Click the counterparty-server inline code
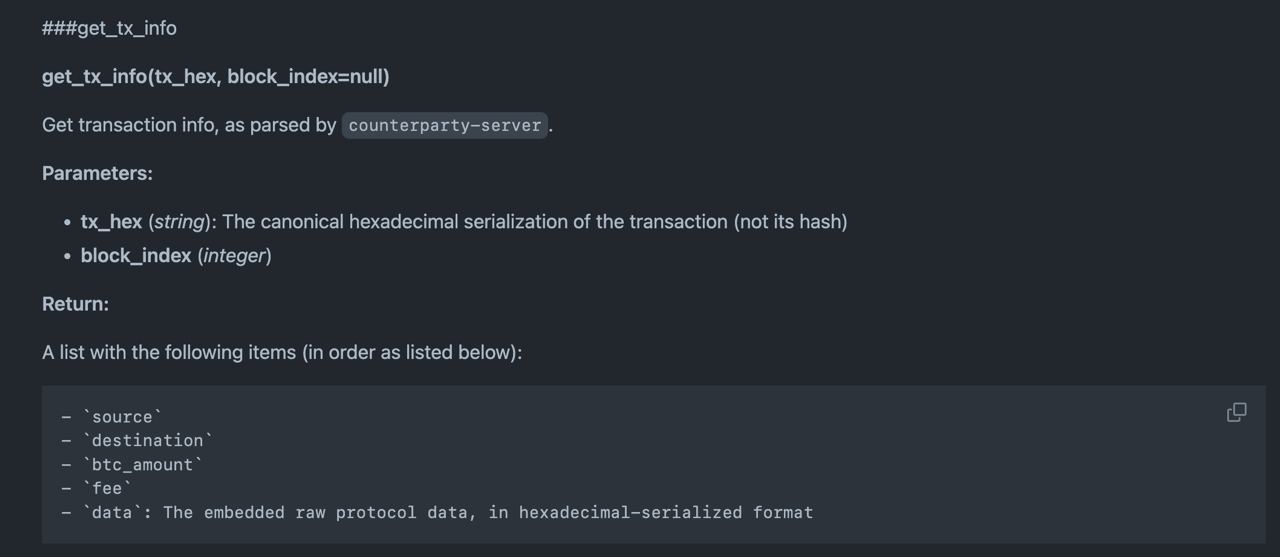This screenshot has width=1280, height=557. 445,126
